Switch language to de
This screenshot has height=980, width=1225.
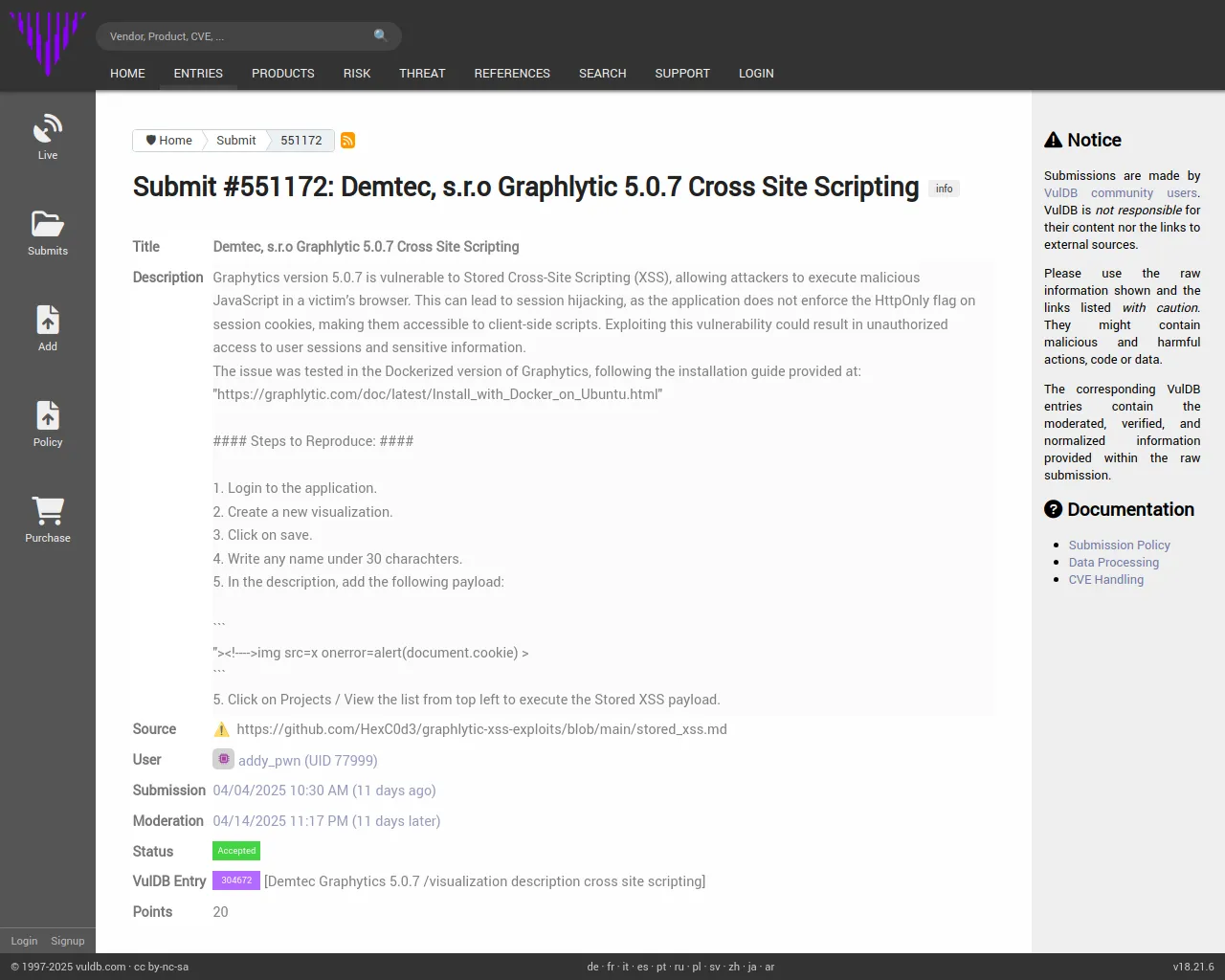coord(592,967)
